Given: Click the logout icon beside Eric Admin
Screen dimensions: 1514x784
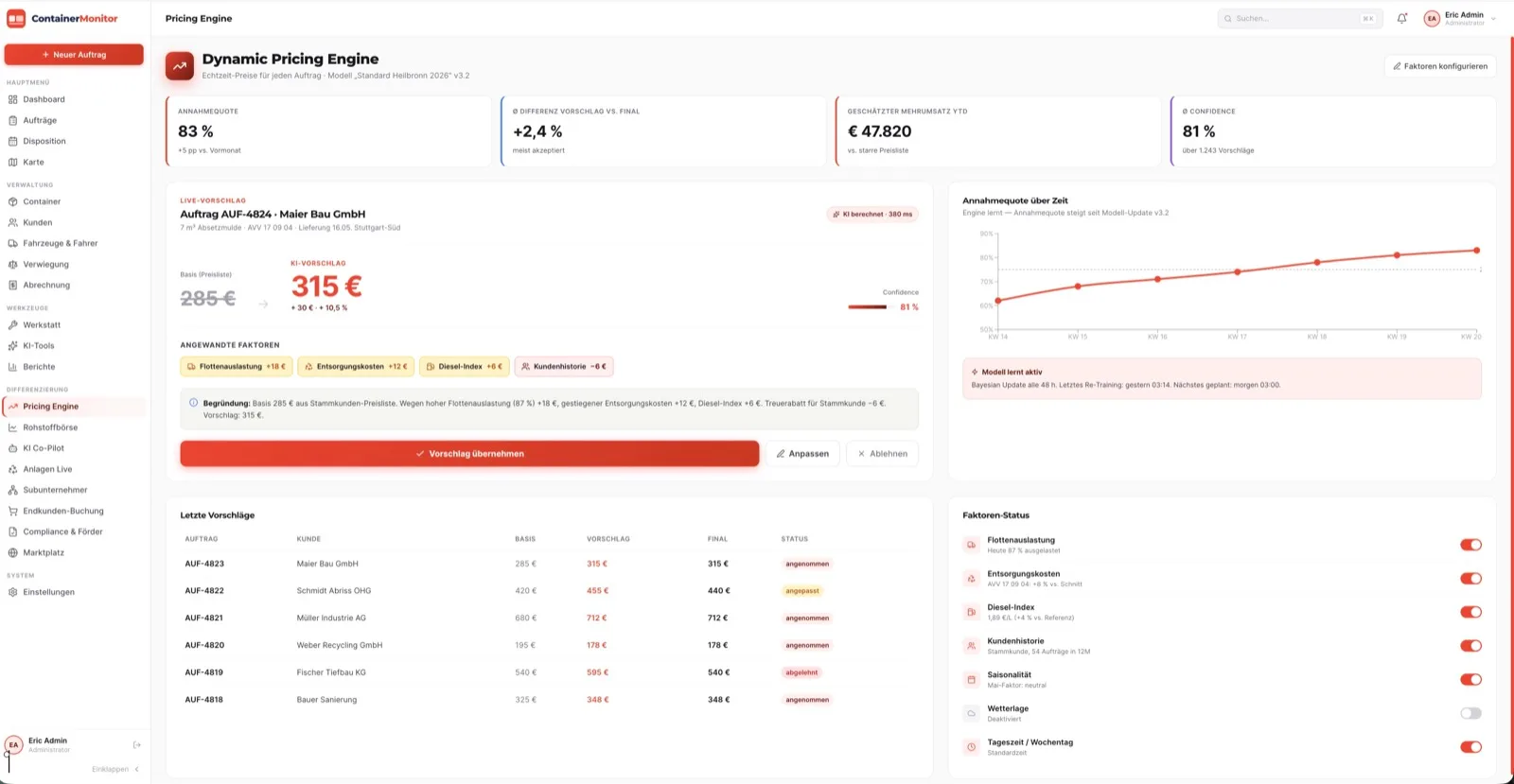Looking at the screenshot, I should pos(137,745).
